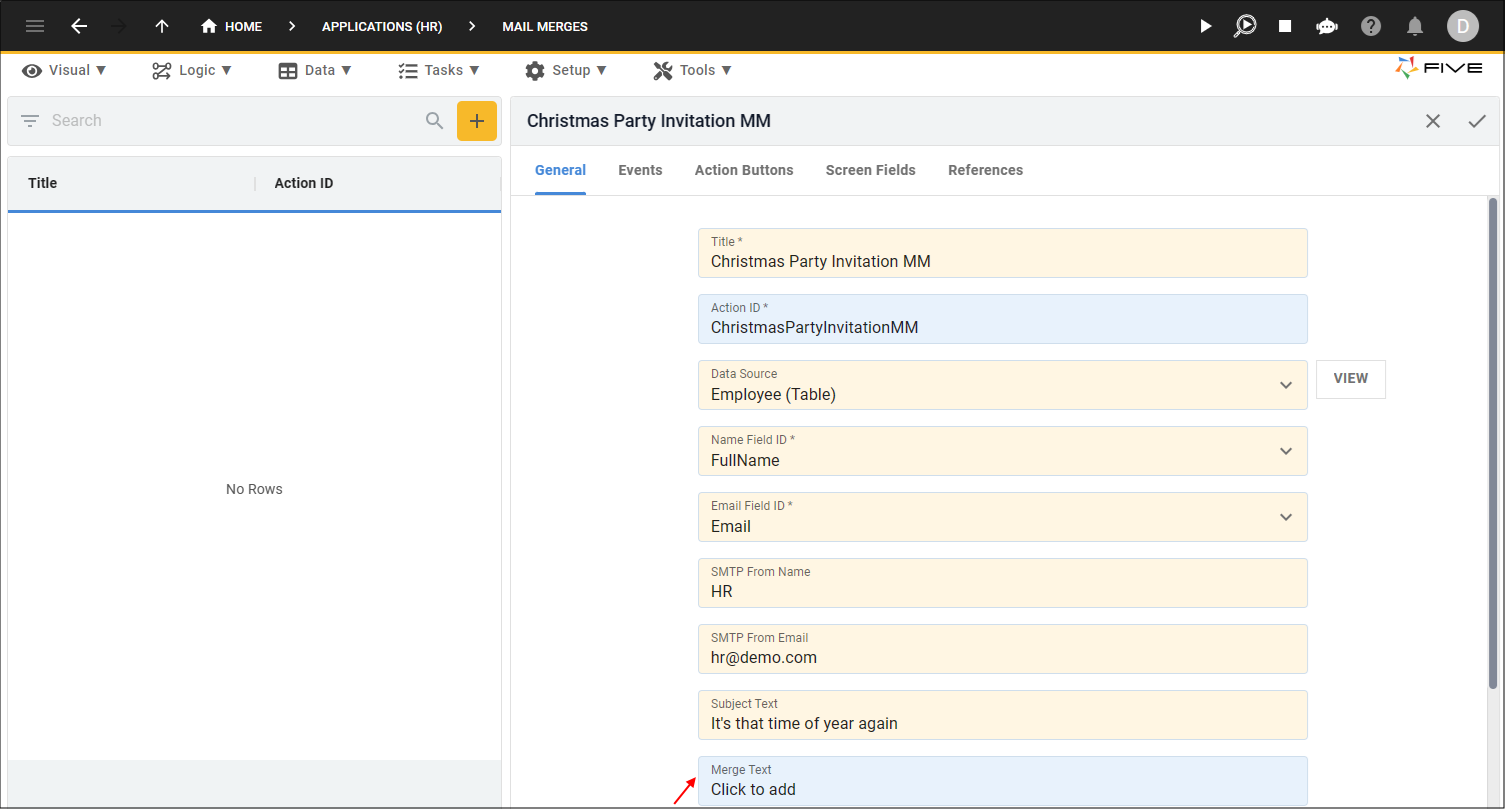1505x809 pixels.
Task: Open the hamburger menu icon
Action: point(35,26)
